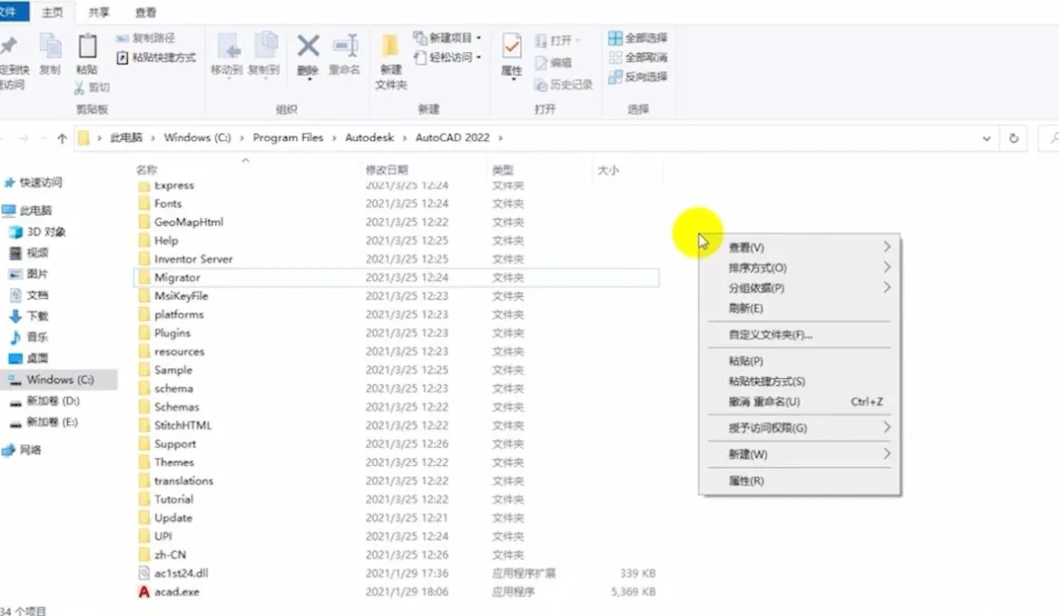
Task: Select Downloads (下载) in navigation pane
Action: tap(29, 316)
